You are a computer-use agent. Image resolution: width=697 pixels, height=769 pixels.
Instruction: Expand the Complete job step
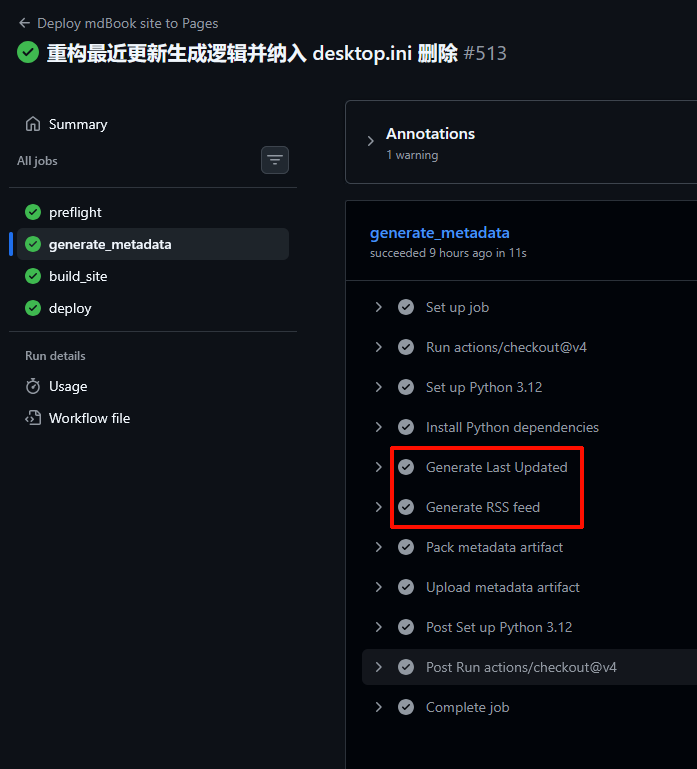click(378, 707)
